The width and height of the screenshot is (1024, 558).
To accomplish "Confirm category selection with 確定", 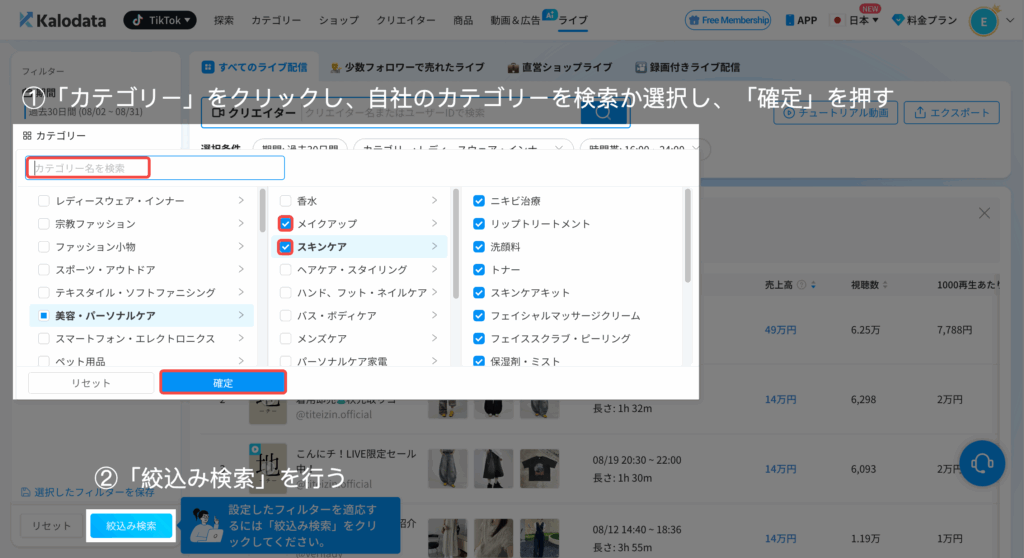I will (223, 383).
